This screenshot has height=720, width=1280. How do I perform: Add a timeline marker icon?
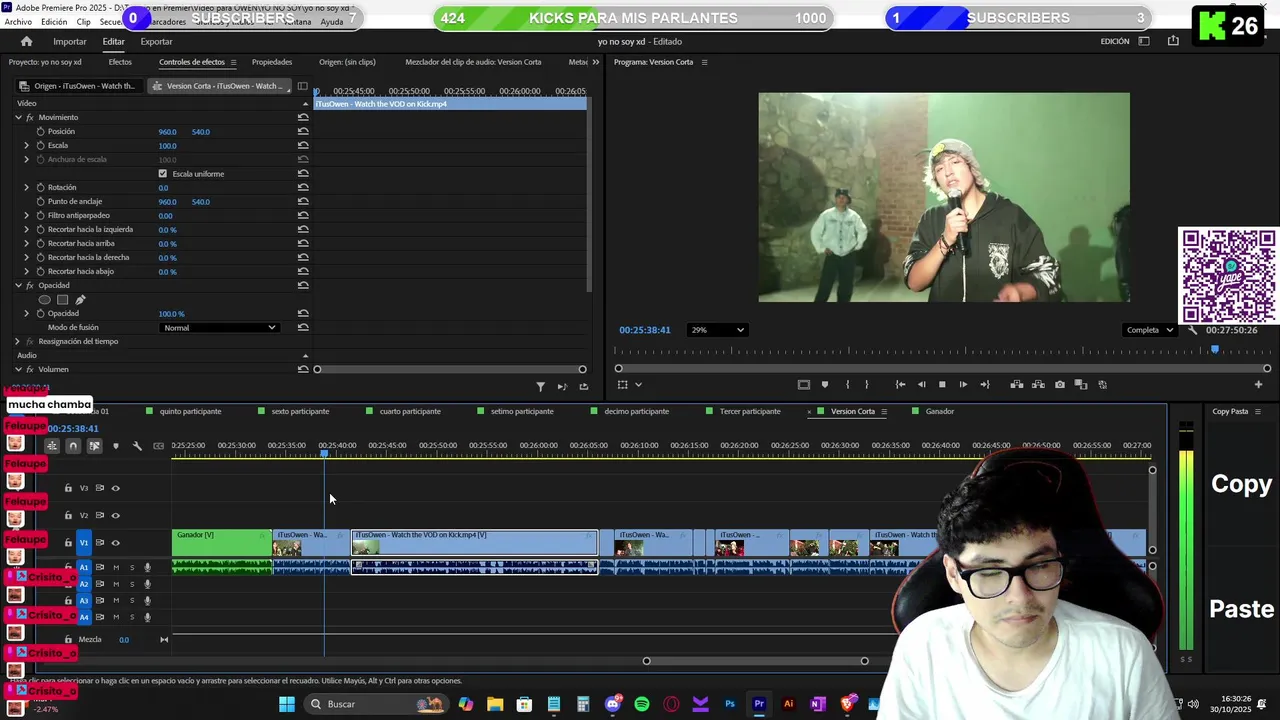tap(116, 446)
